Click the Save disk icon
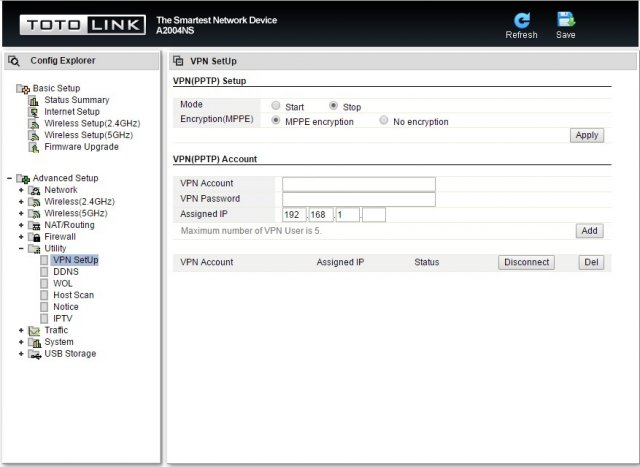This screenshot has width=640, height=467. click(565, 19)
